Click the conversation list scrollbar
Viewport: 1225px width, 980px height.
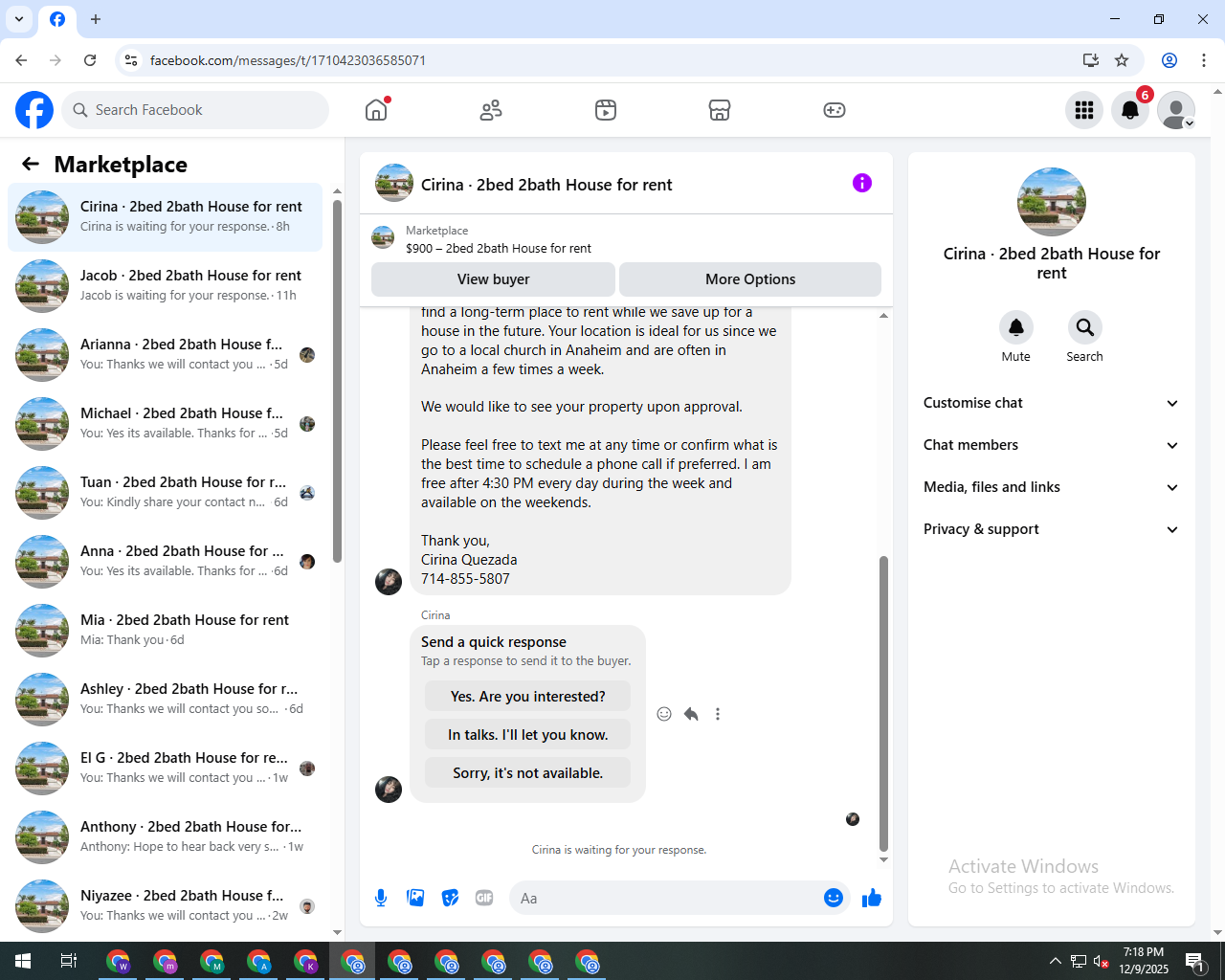(337, 381)
